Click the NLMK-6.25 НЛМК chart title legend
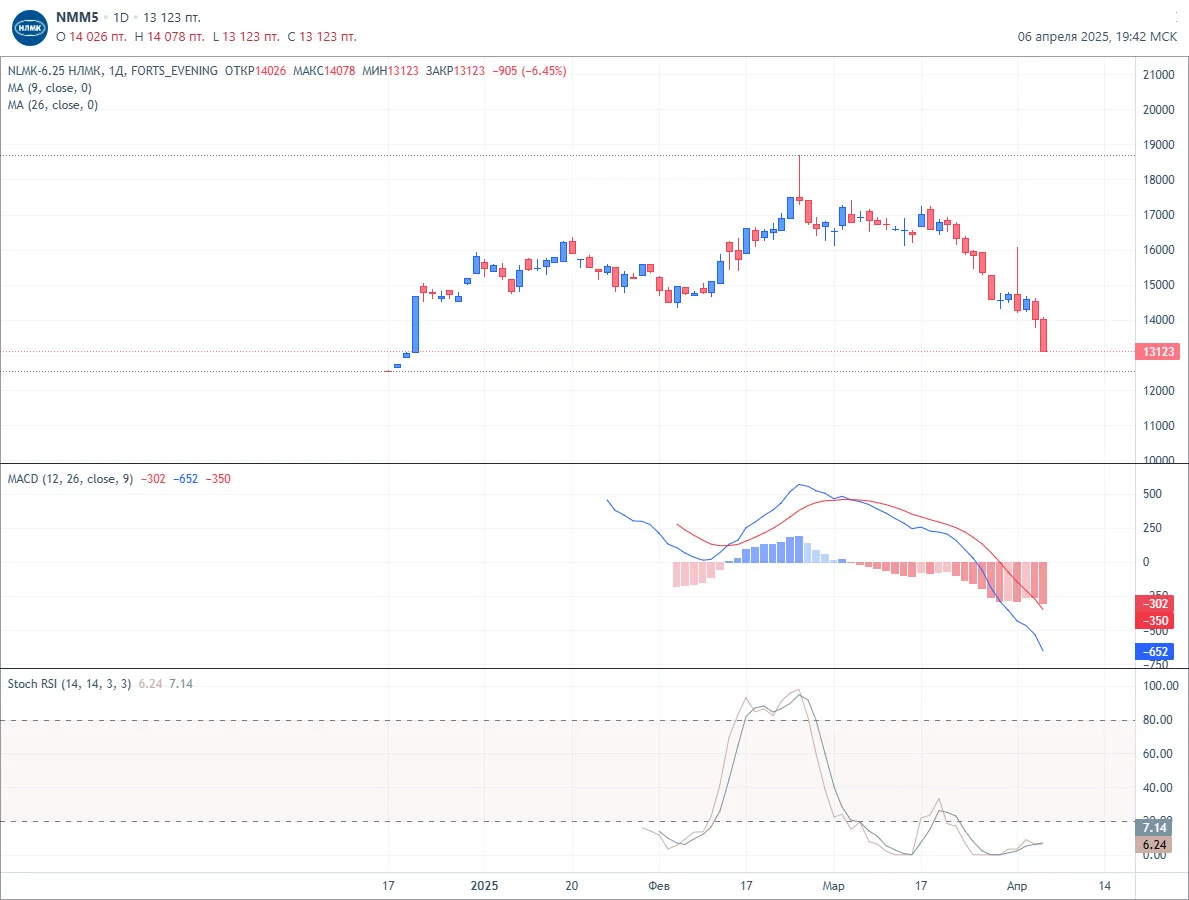Image resolution: width=1189 pixels, height=900 pixels. click(112, 71)
